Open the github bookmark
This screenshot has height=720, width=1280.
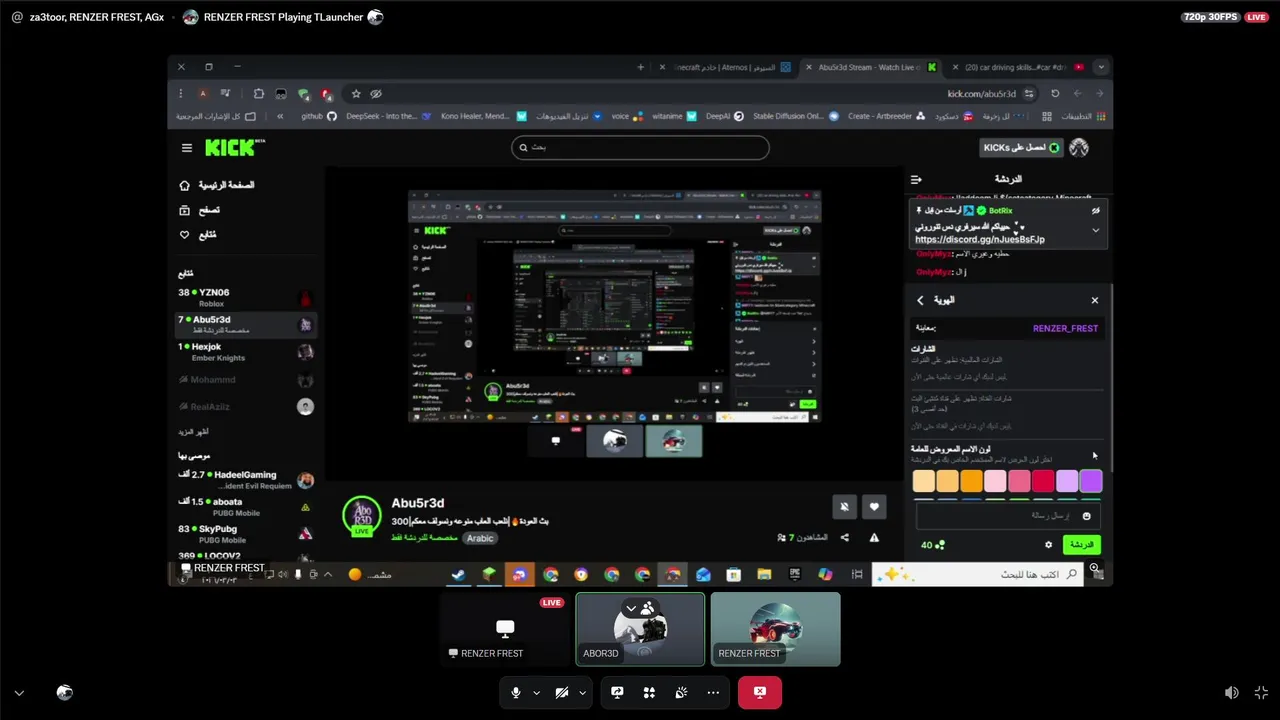pyautogui.click(x=319, y=116)
